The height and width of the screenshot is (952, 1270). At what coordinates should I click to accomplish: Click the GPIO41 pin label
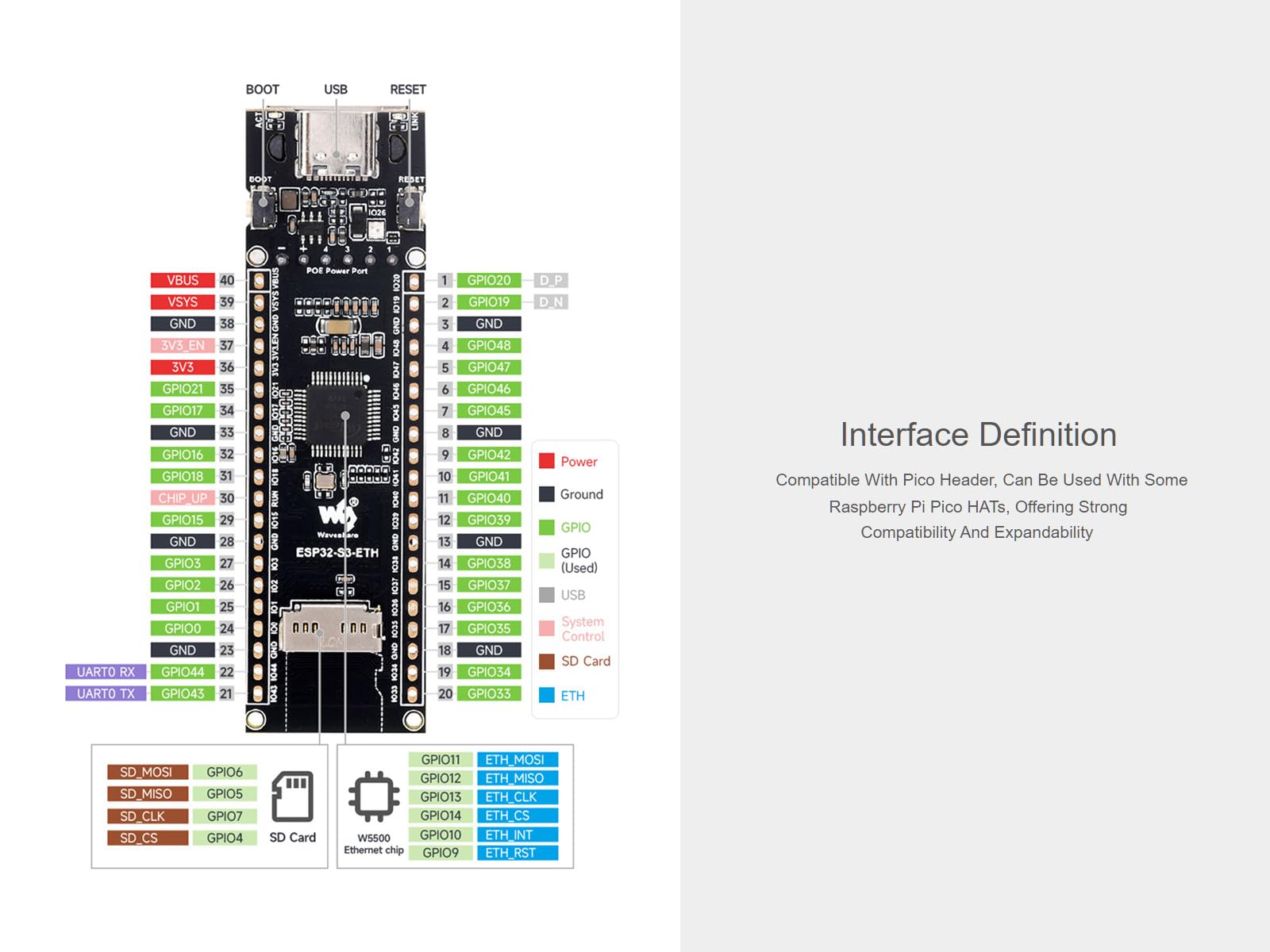click(489, 476)
